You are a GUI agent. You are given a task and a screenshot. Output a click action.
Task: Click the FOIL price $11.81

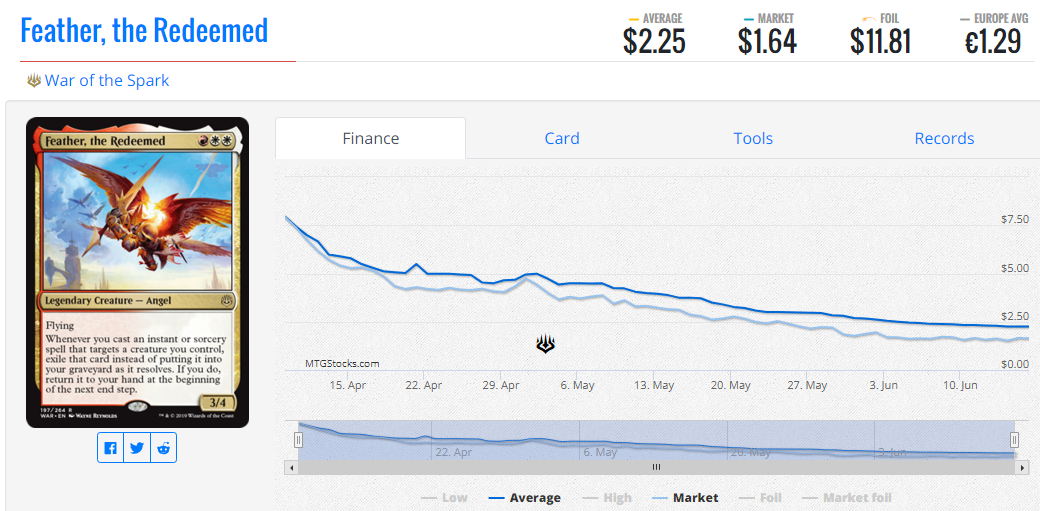click(x=881, y=42)
